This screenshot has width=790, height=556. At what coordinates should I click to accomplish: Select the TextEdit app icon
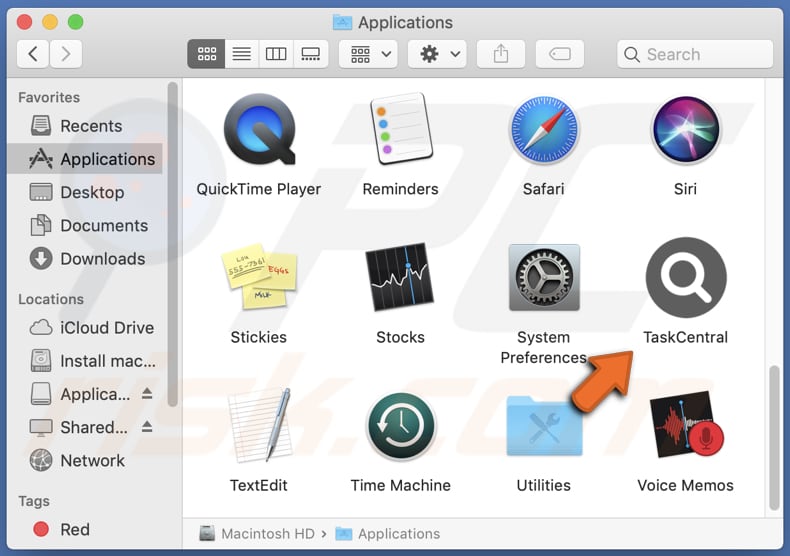(x=259, y=425)
